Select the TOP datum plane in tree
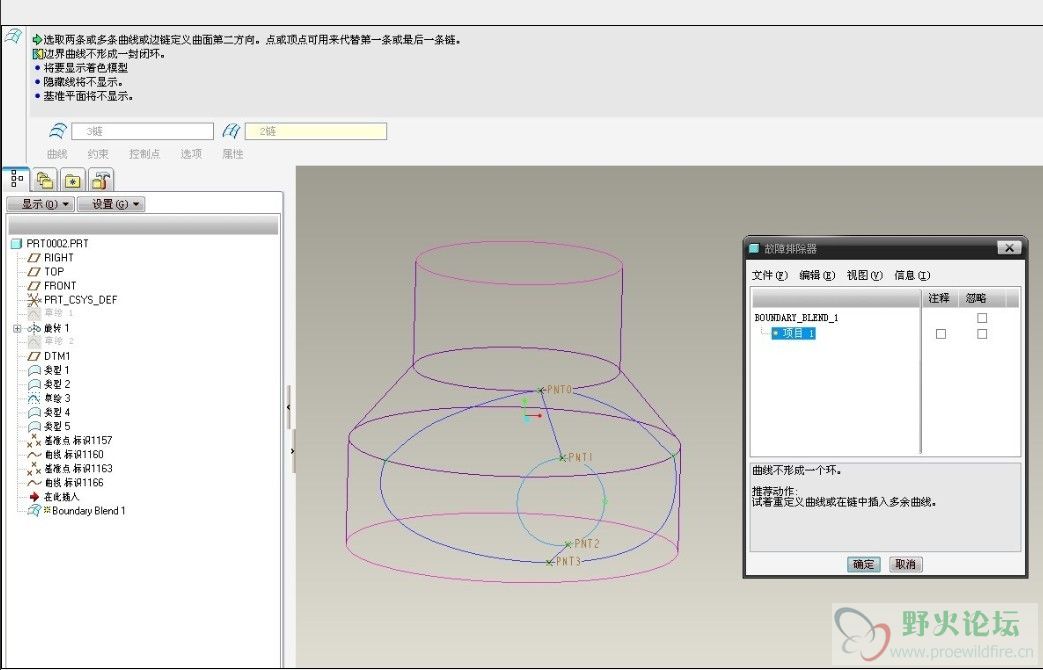The image size is (1043, 670). (46, 271)
